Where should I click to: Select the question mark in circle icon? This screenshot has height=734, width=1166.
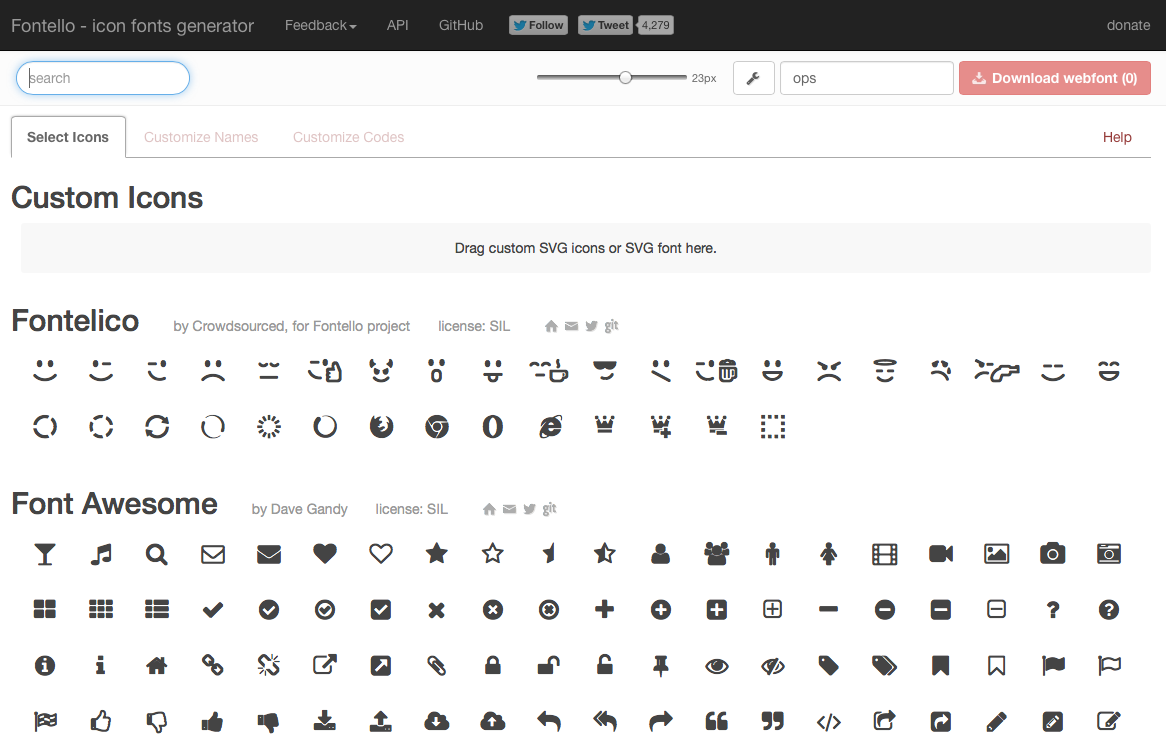1109,610
